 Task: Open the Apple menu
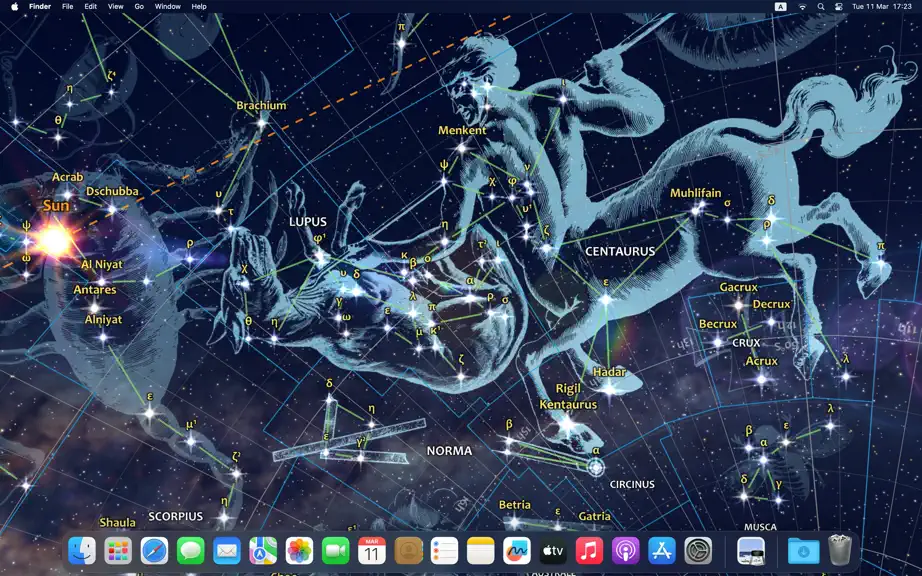click(15, 6)
